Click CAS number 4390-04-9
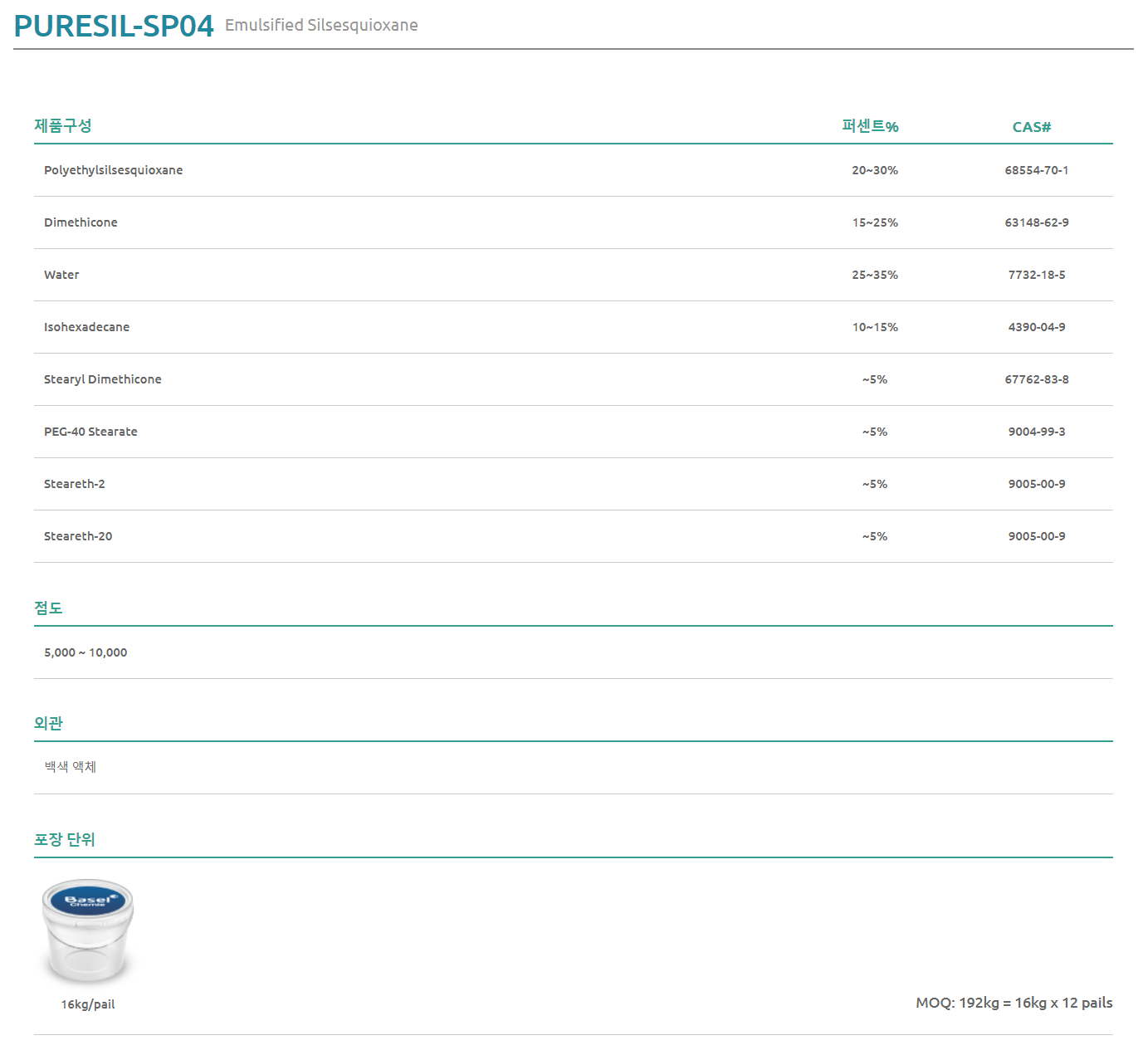Screen dimensions: 1148x1050 [x=1037, y=327]
